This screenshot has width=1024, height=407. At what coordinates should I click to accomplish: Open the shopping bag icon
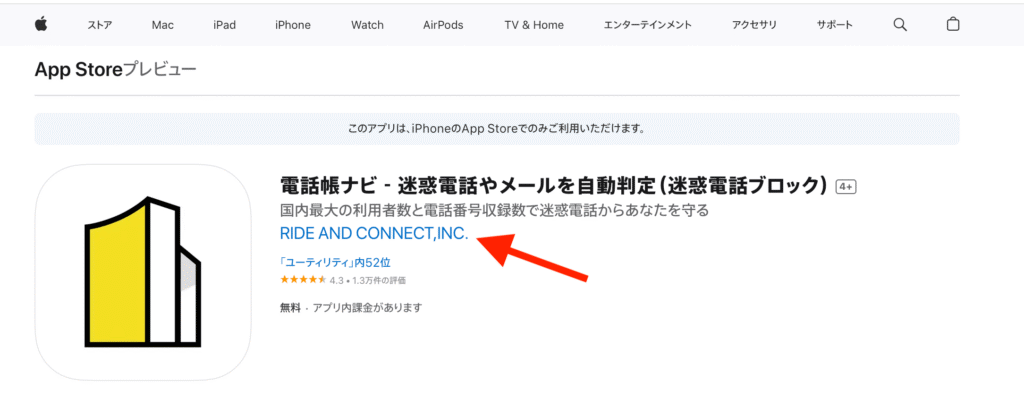tap(953, 25)
